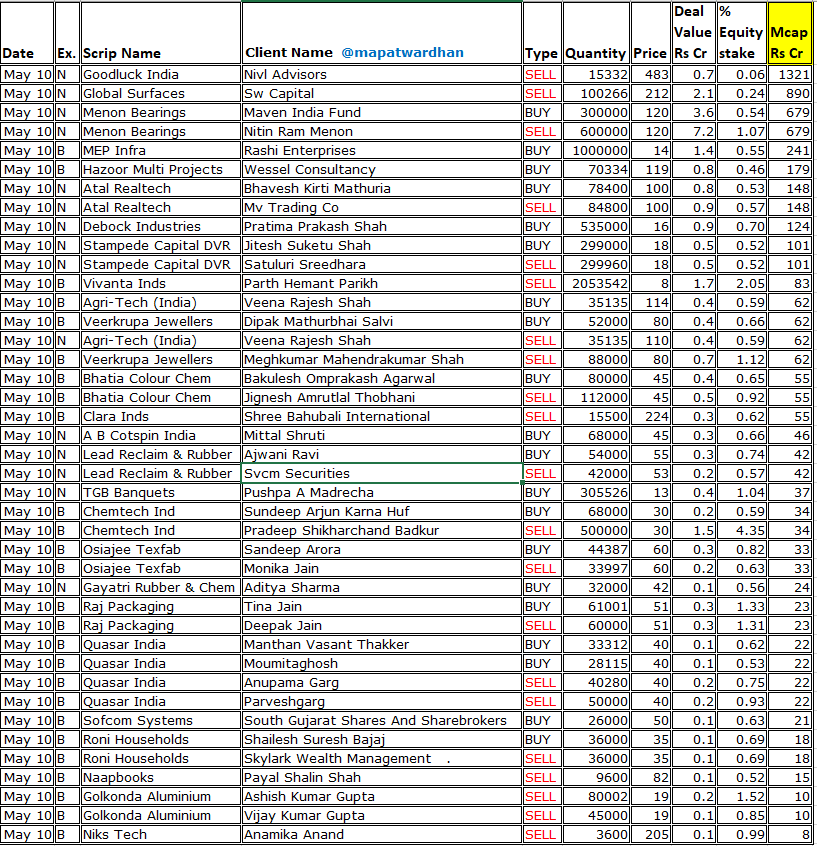The width and height of the screenshot is (817, 846).
Task: Select 'Bhavesh Kirti Mathuria' client cell
Action: (x=382, y=188)
